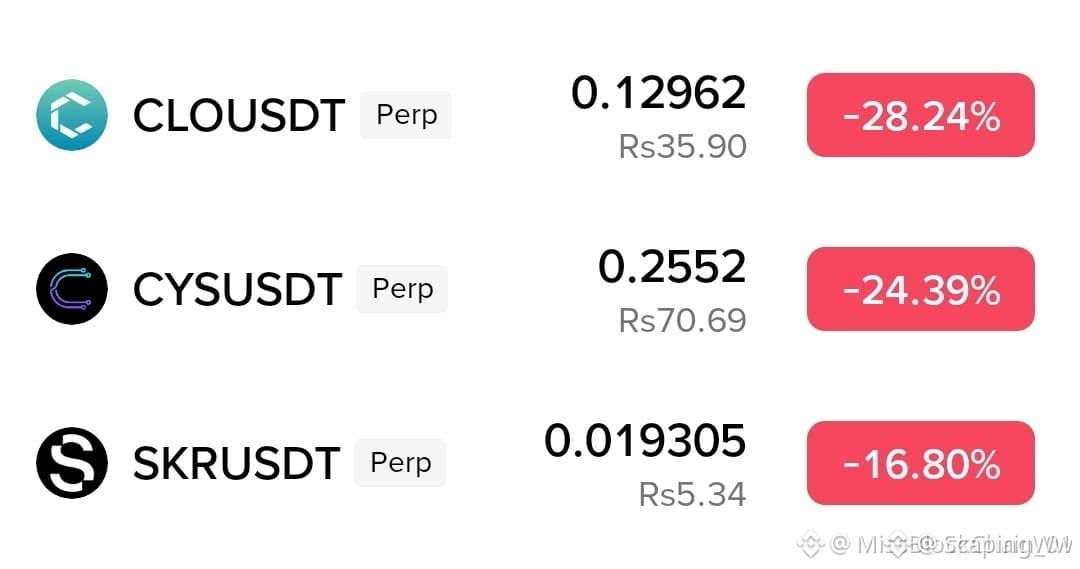Select the 0.12962 last price
This screenshot has width=1080, height=569.
658,92
